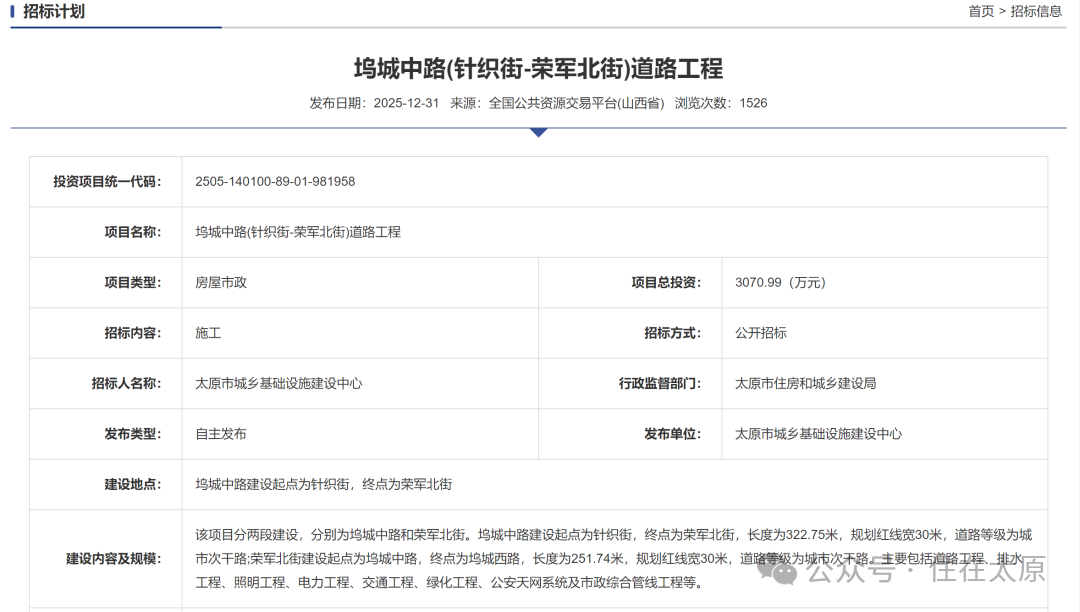Open the 招标信息 breadcrumb link
This screenshot has height=612, width=1080.
pyautogui.click(x=1037, y=10)
